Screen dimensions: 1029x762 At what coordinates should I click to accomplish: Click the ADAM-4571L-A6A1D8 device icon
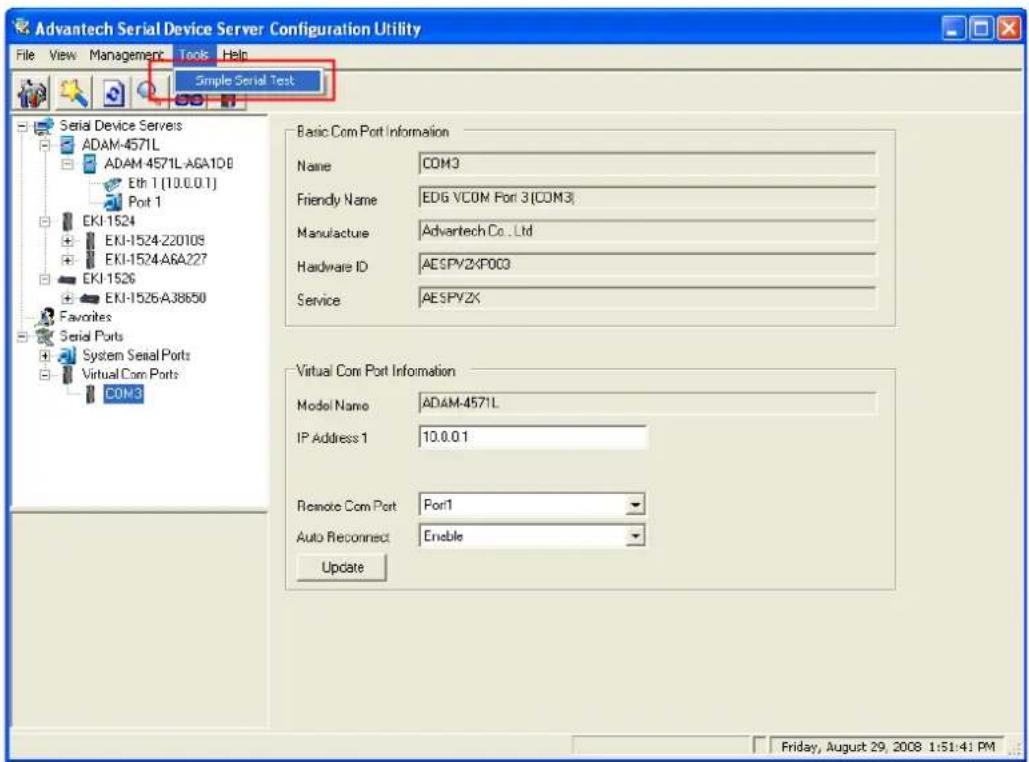click(90, 163)
